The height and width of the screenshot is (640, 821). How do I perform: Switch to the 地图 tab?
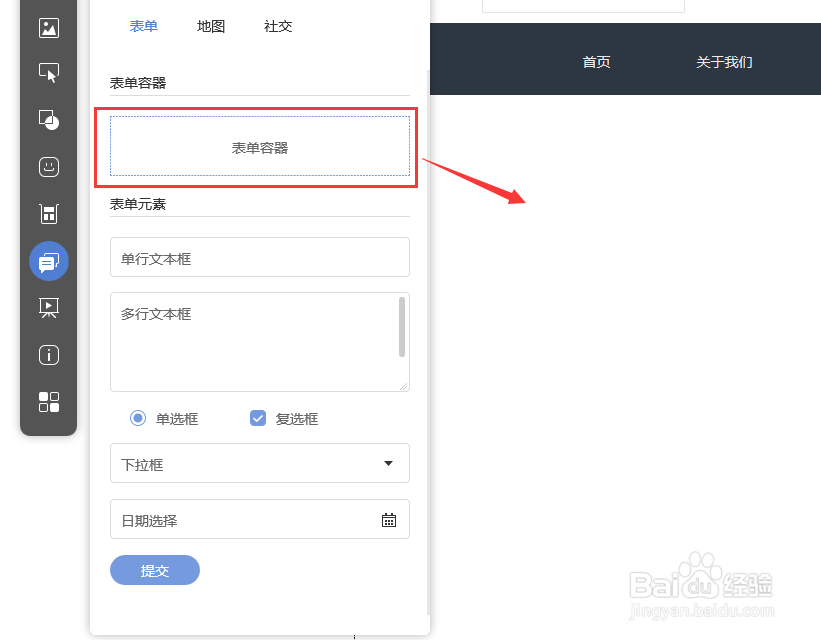(x=210, y=26)
